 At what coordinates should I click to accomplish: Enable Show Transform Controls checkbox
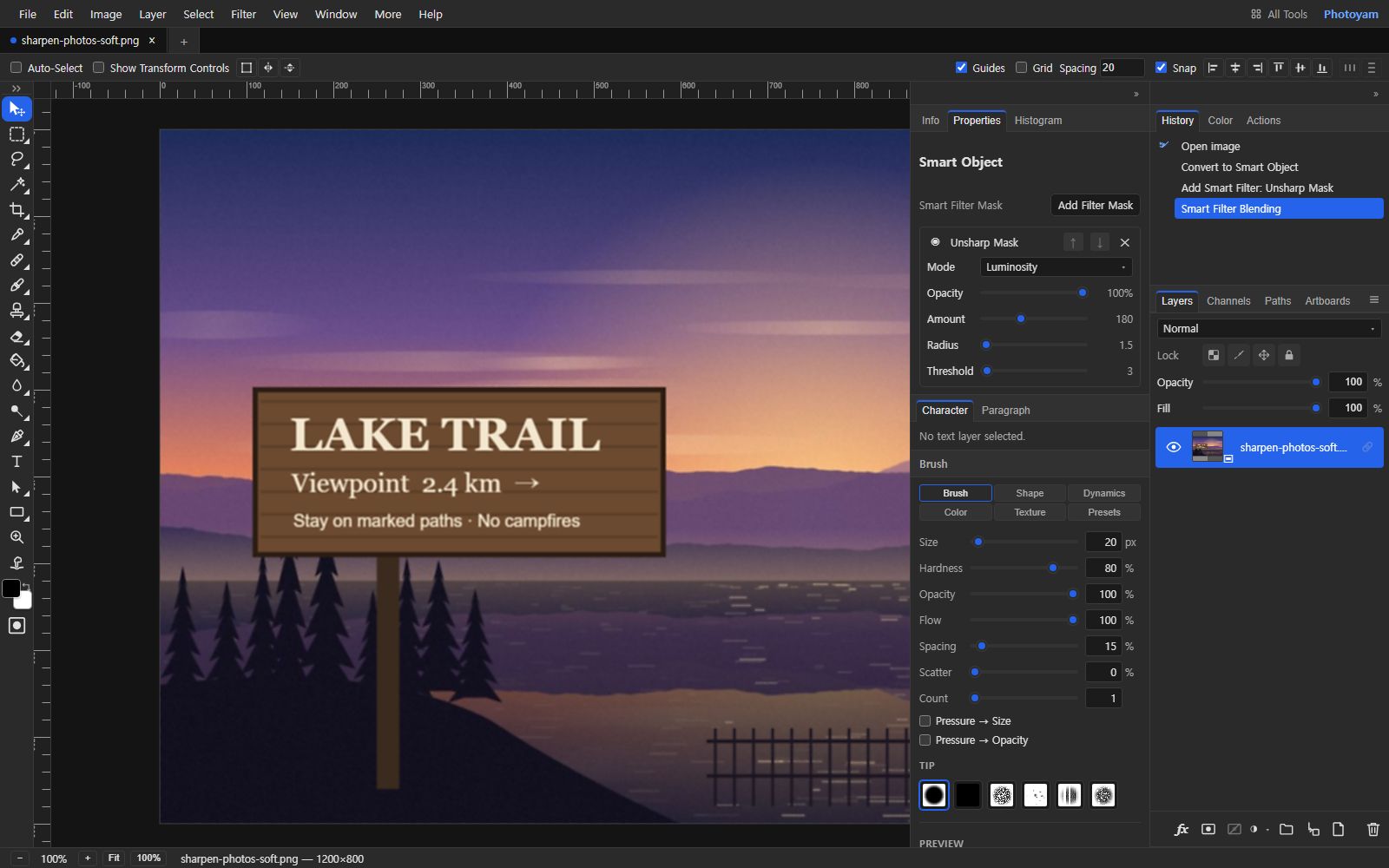coord(98,68)
